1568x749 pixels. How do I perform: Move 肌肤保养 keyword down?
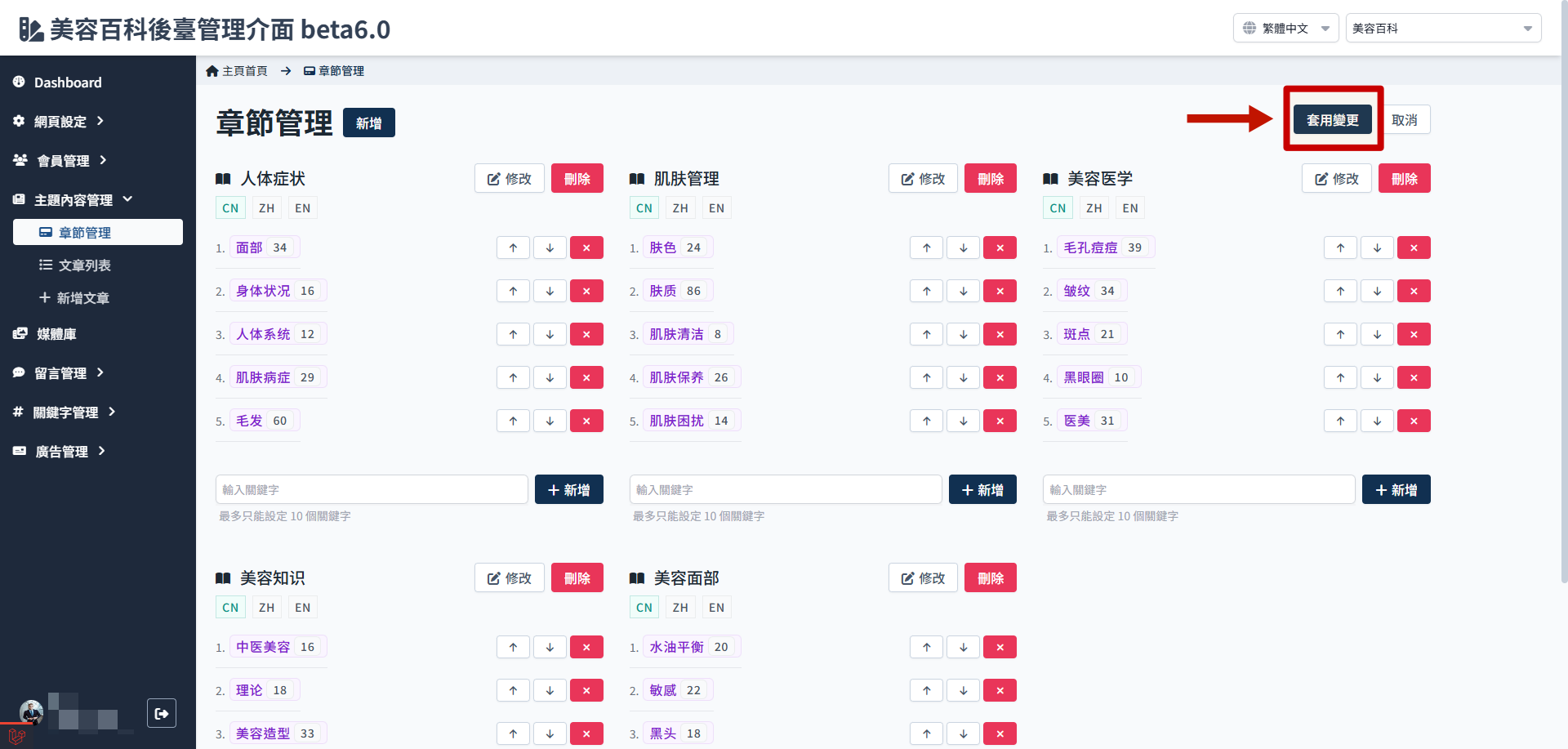point(964,377)
